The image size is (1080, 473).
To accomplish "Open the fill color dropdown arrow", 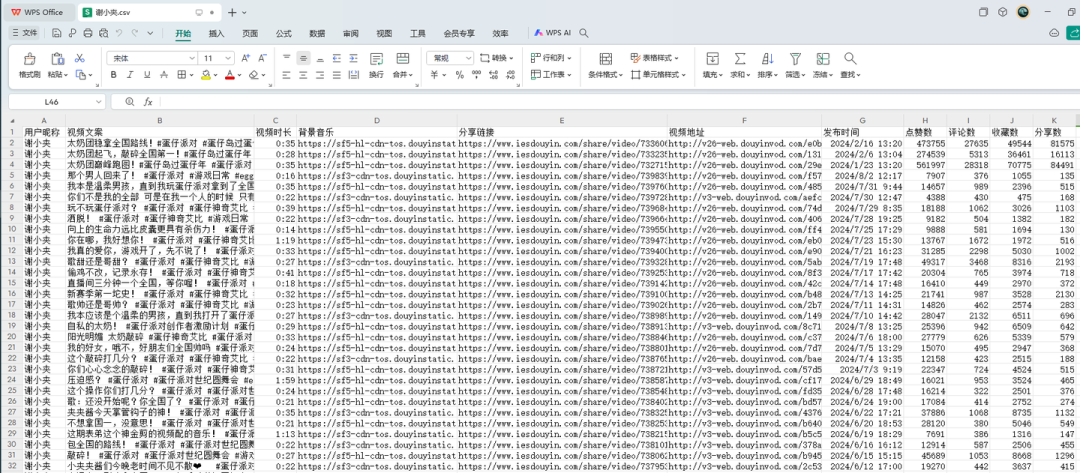I will 215,75.
